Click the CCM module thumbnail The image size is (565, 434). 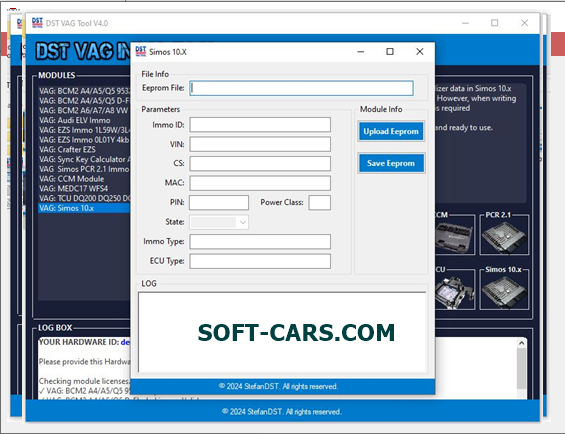pyautogui.click(x=454, y=236)
